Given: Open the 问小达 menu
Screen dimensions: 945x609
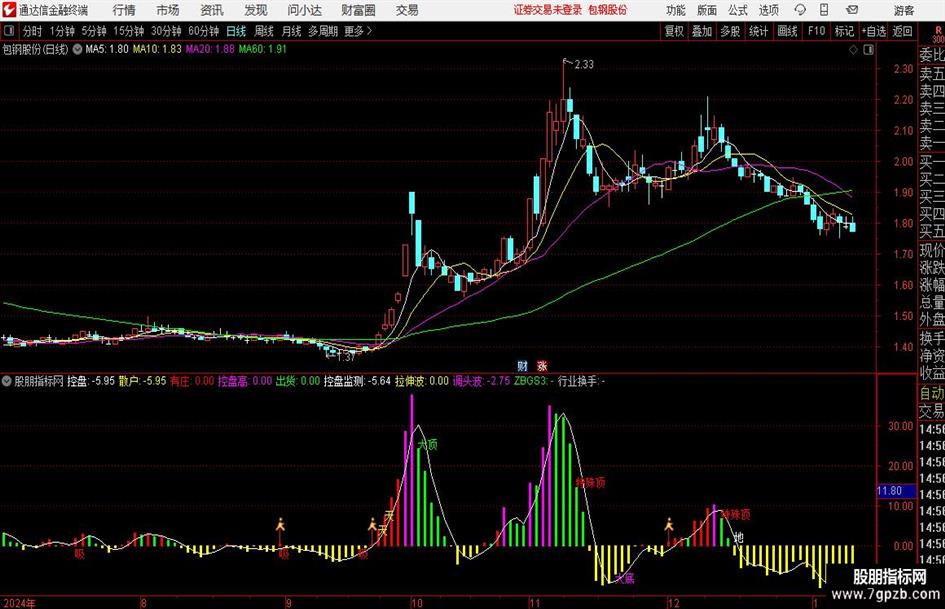Looking at the screenshot, I should (305, 10).
